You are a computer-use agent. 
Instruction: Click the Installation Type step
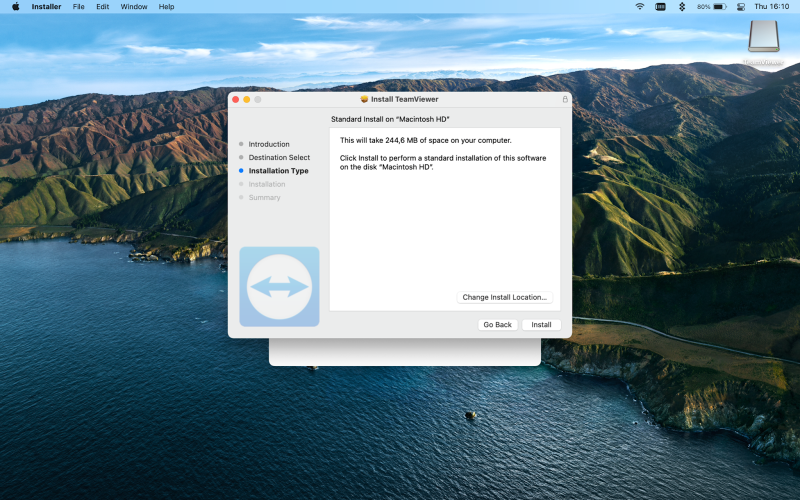(278, 171)
